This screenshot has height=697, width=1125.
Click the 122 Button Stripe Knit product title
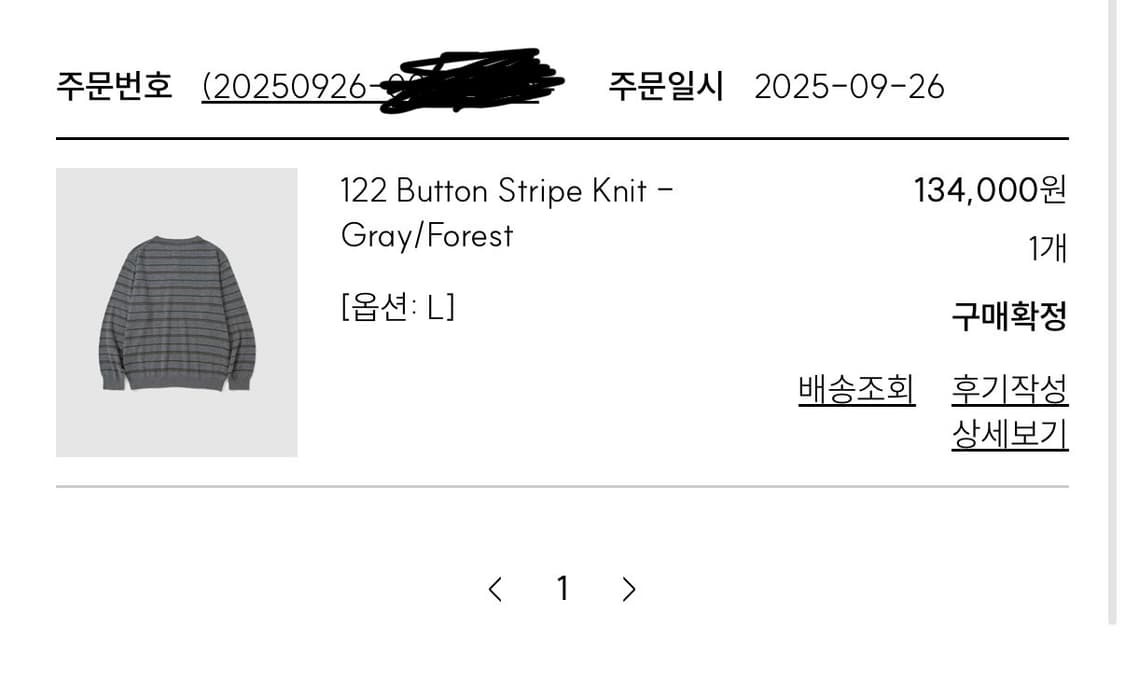pyautogui.click(x=505, y=190)
